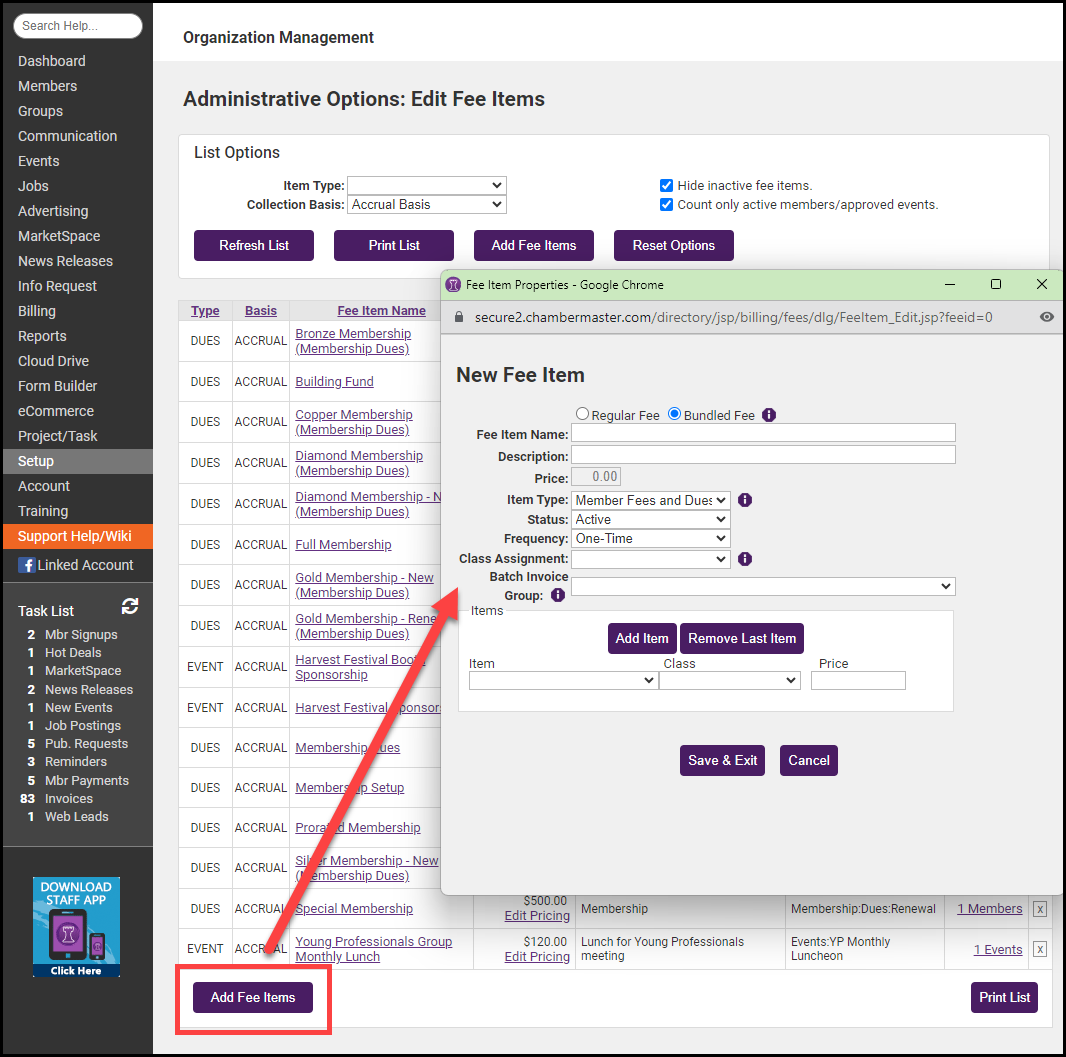The width and height of the screenshot is (1066, 1057).
Task: Go to Reports in the sidebar
Action: click(x=42, y=336)
